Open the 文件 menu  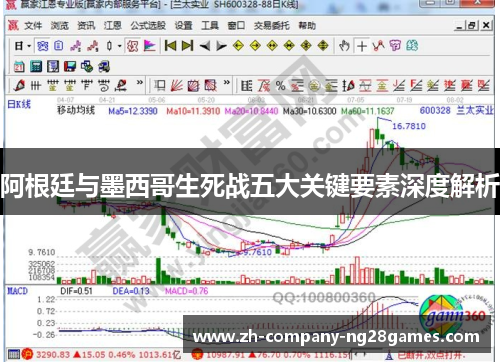[33, 26]
